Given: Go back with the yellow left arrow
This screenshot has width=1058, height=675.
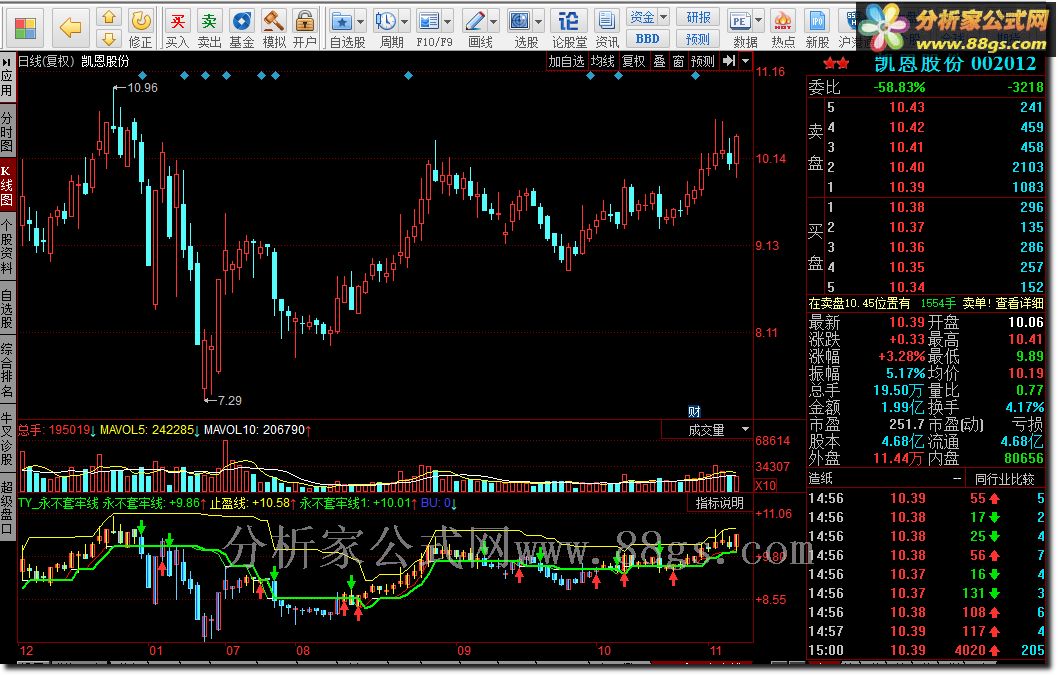Looking at the screenshot, I should [x=69, y=28].
